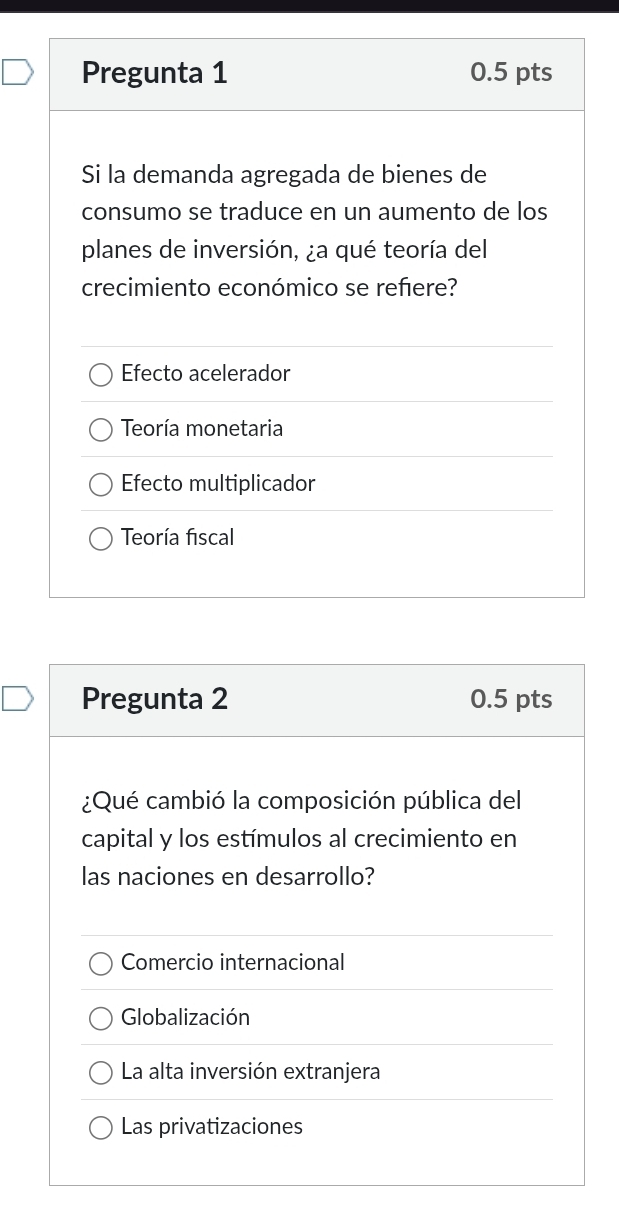Click the Pregunta 2 heading

155,699
